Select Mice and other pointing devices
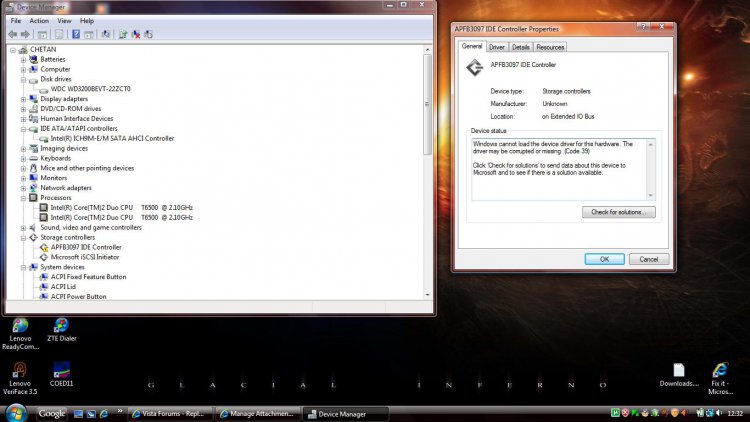The image size is (750, 422). [87, 168]
